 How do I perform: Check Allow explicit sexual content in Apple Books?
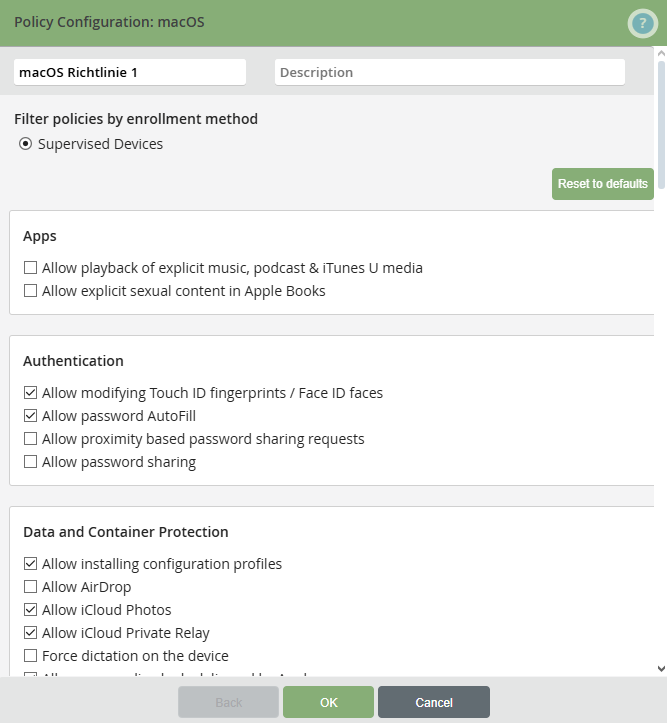point(31,291)
